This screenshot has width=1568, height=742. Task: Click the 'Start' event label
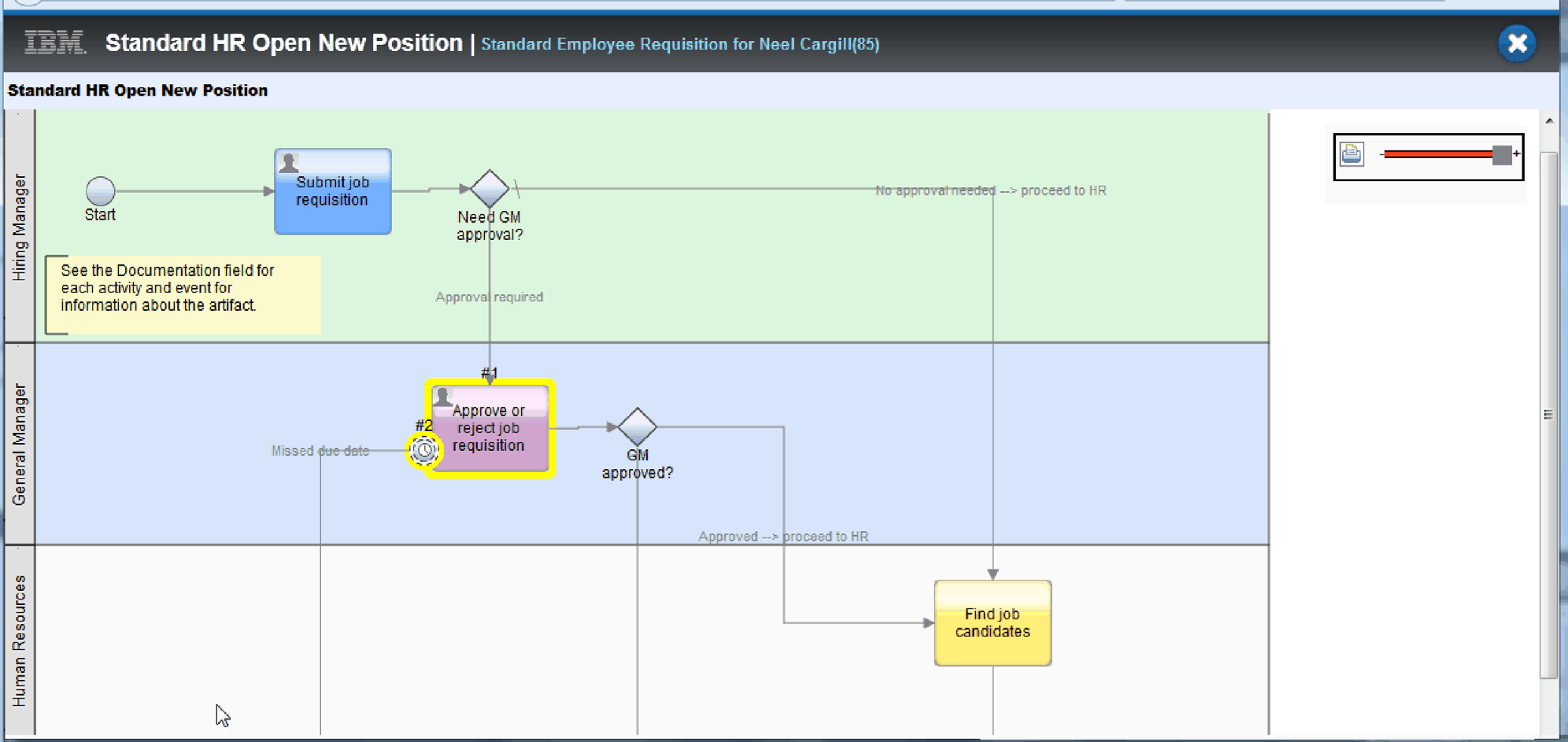coord(100,215)
